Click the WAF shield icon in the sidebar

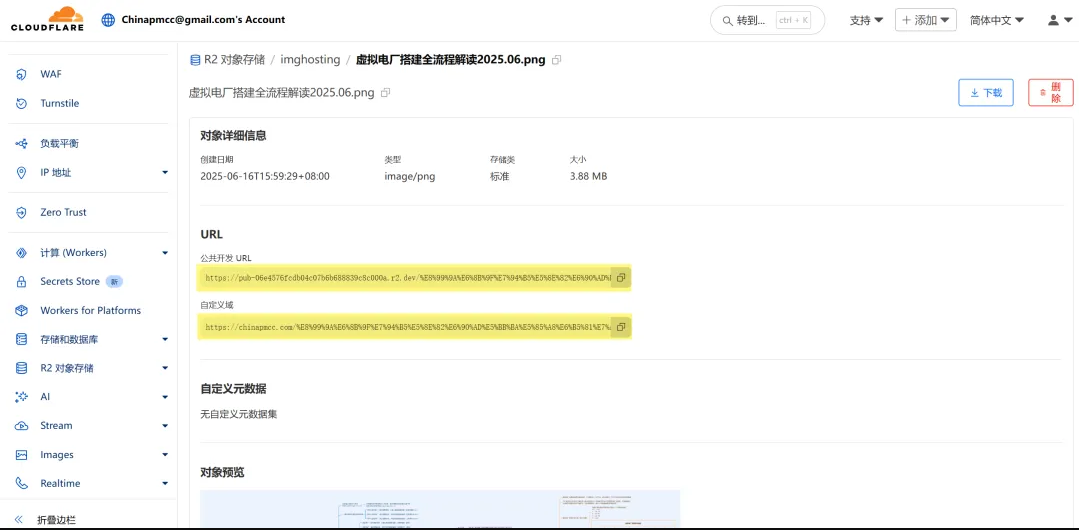(21, 74)
